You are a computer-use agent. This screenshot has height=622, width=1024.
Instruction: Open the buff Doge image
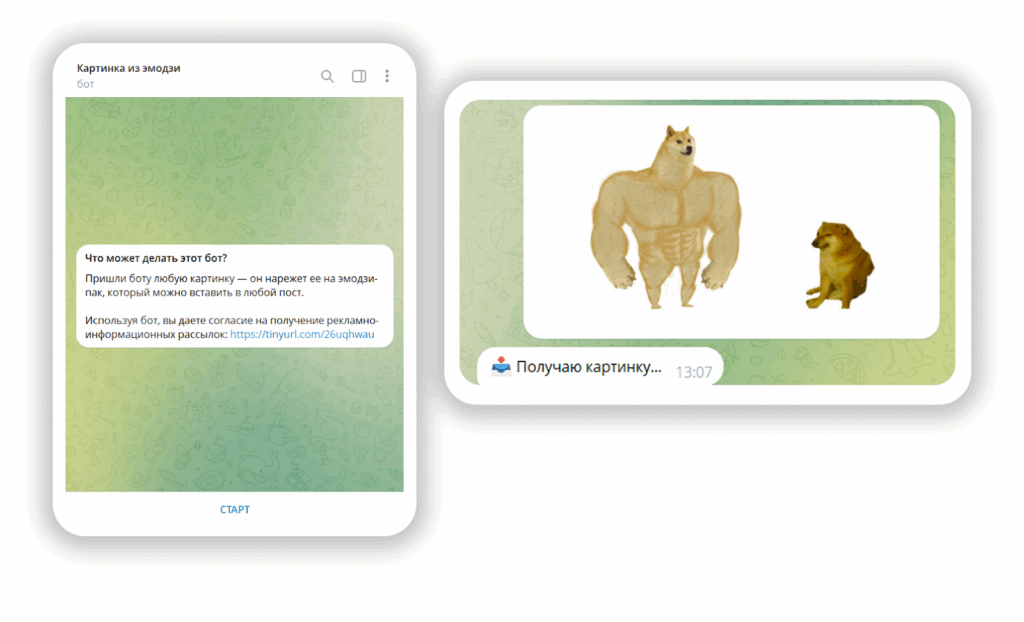point(665,216)
